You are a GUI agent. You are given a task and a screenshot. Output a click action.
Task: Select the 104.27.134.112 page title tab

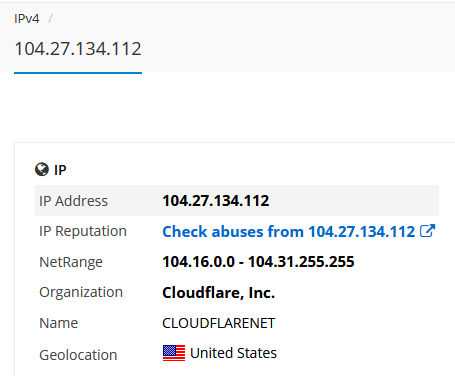78,49
